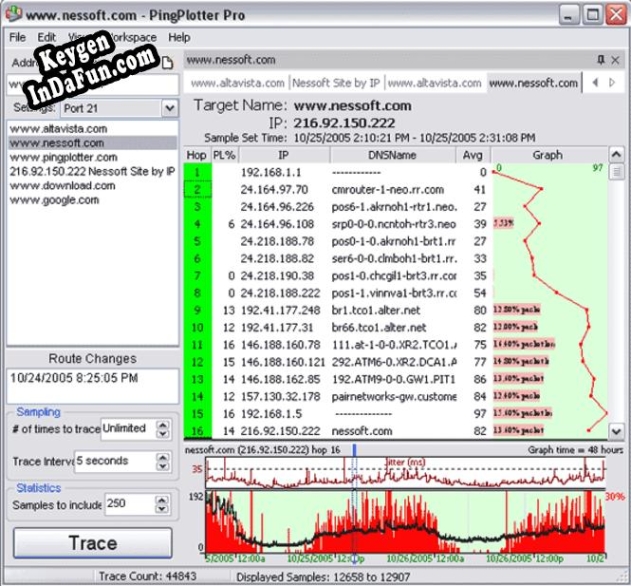
Task: Select www.nessoft.com in the target list
Action: [93, 143]
